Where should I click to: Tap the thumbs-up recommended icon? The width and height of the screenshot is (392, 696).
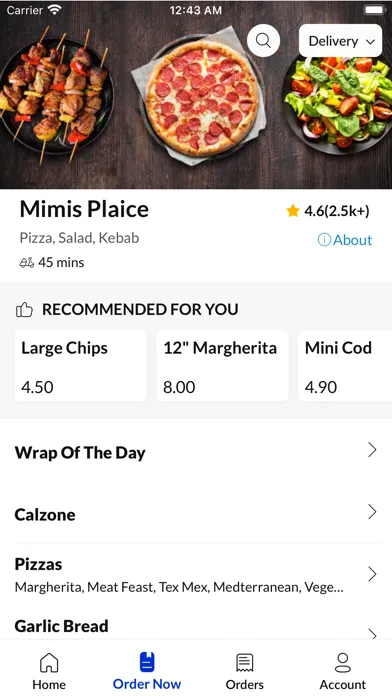[x=24, y=309]
